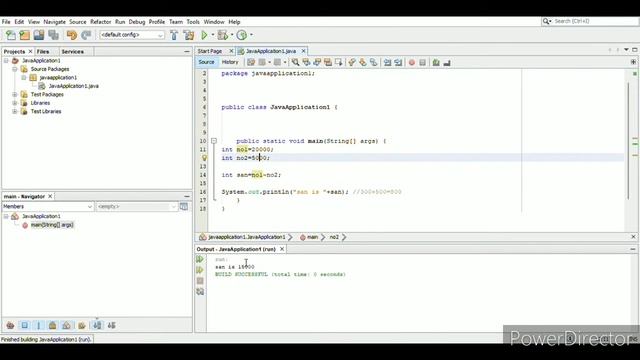Toggle Rectangular Selection in editor toolbar
The height and width of the screenshot is (360, 640).
[339, 62]
